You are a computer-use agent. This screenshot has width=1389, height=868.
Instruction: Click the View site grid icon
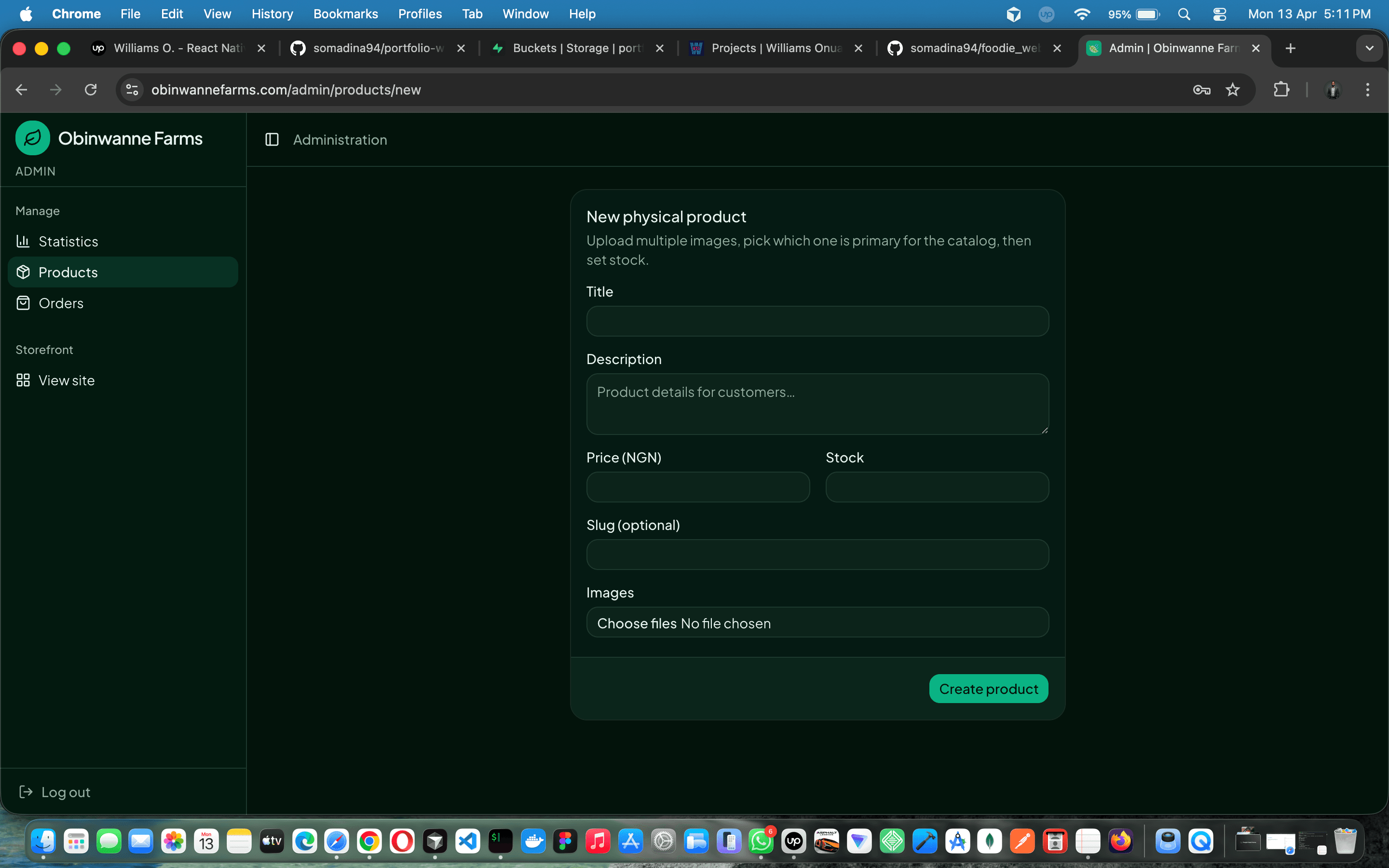[x=24, y=380]
